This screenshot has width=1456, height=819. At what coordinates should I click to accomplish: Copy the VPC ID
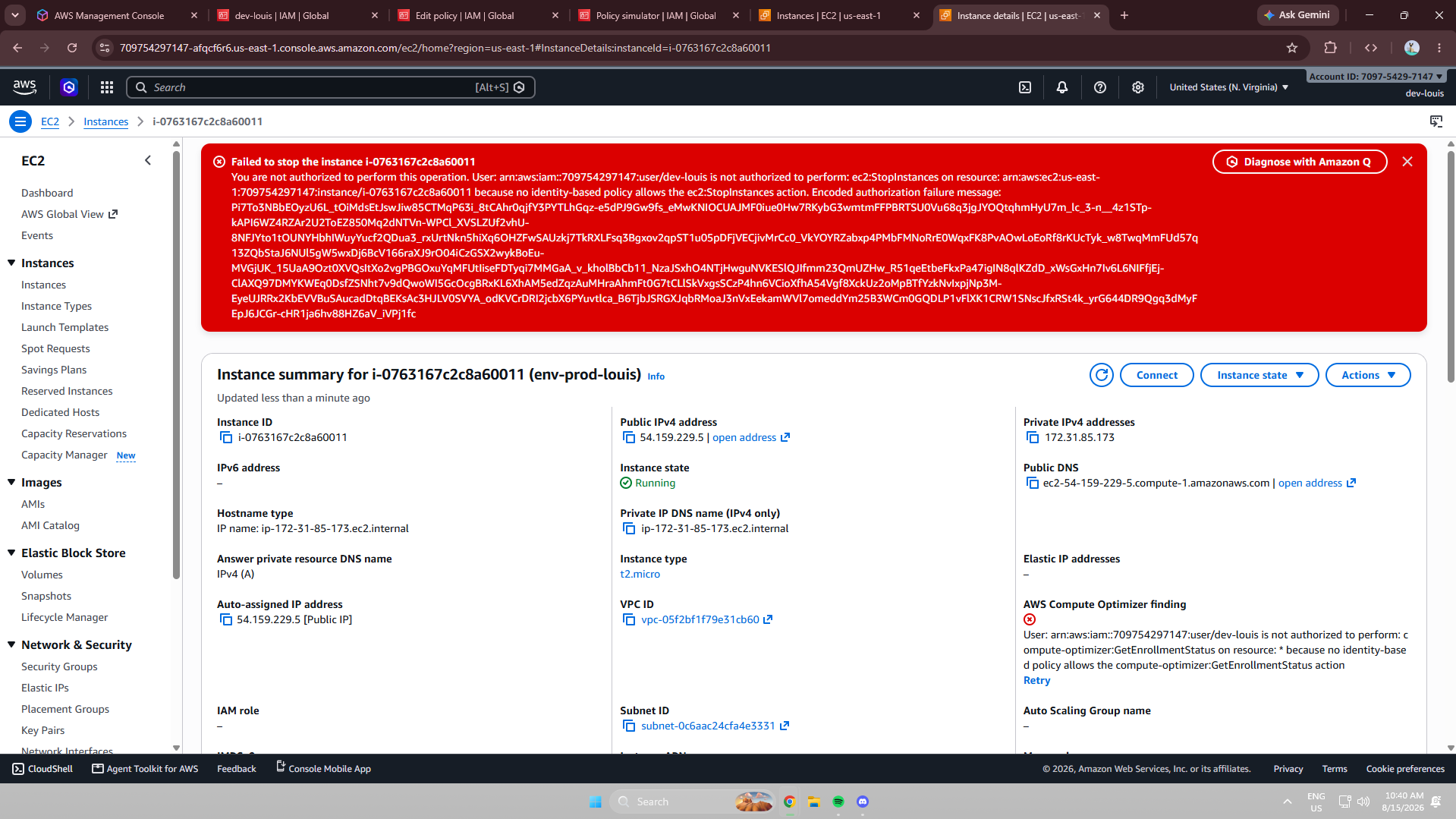pos(628,619)
